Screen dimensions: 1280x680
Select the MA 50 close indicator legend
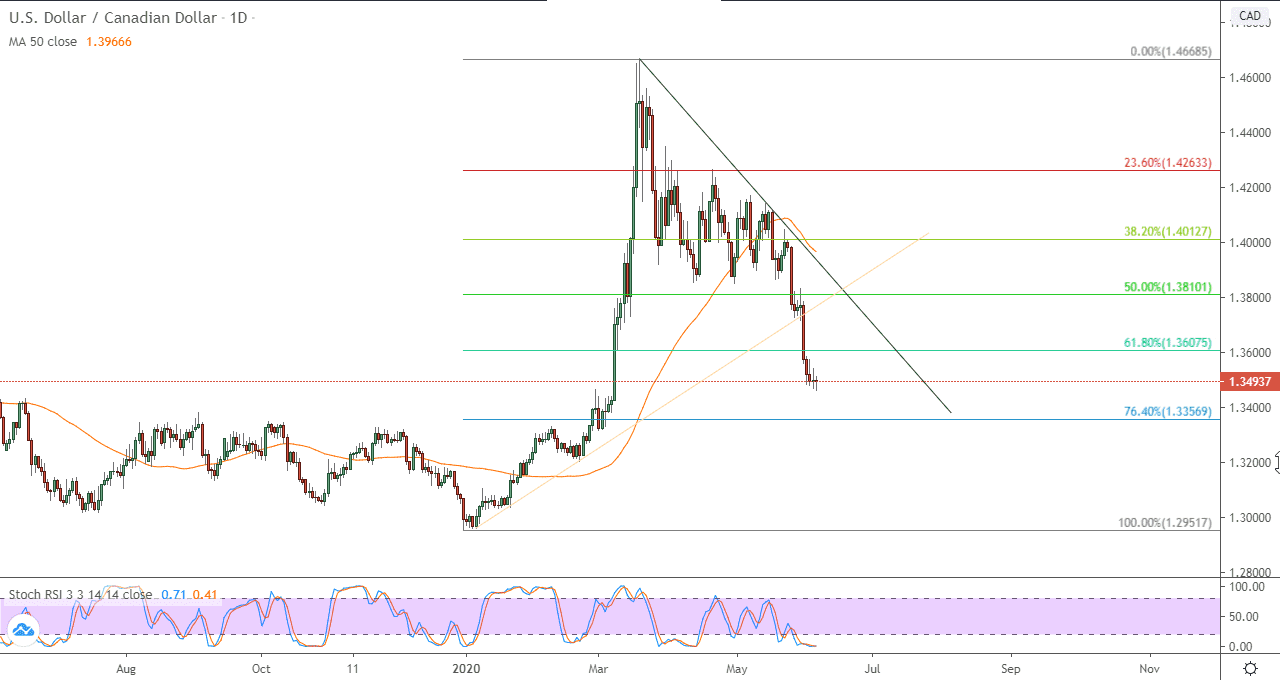point(42,41)
